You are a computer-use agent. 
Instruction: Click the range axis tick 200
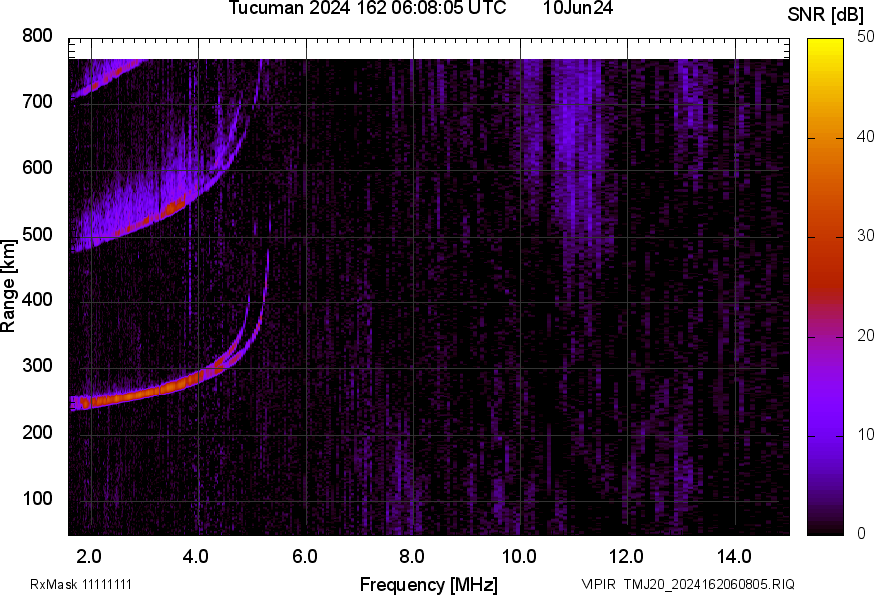(x=37, y=432)
